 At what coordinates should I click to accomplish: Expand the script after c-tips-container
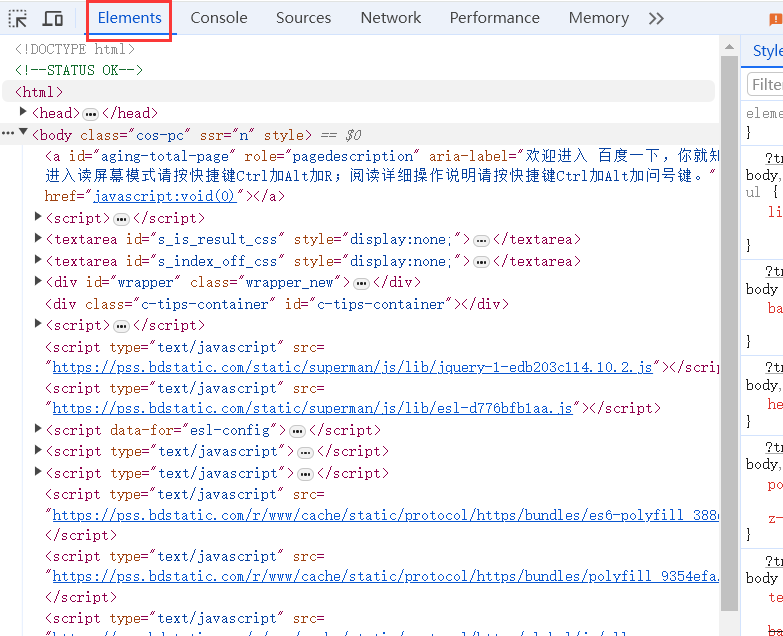click(37, 323)
